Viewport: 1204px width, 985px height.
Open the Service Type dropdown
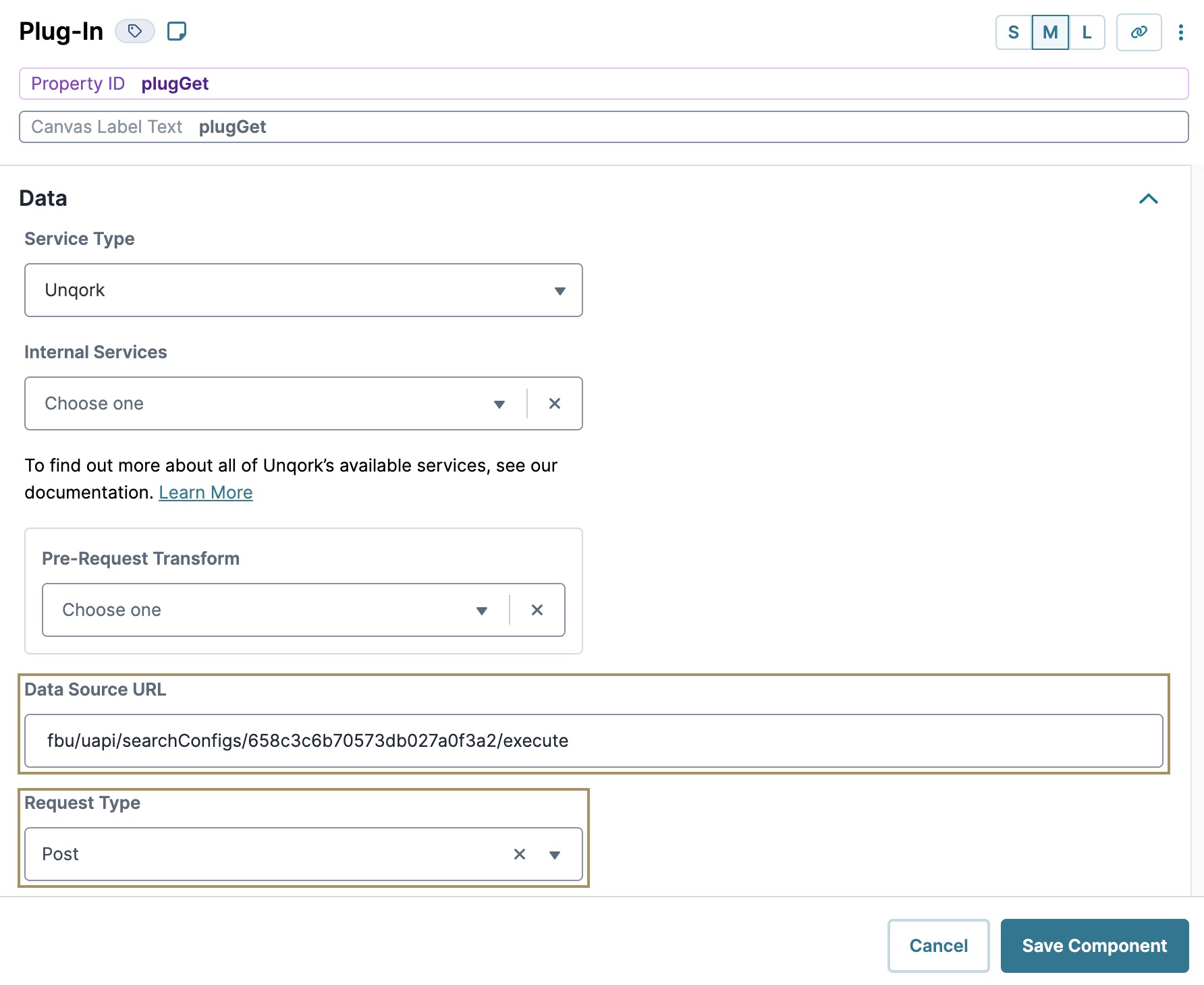(x=304, y=290)
